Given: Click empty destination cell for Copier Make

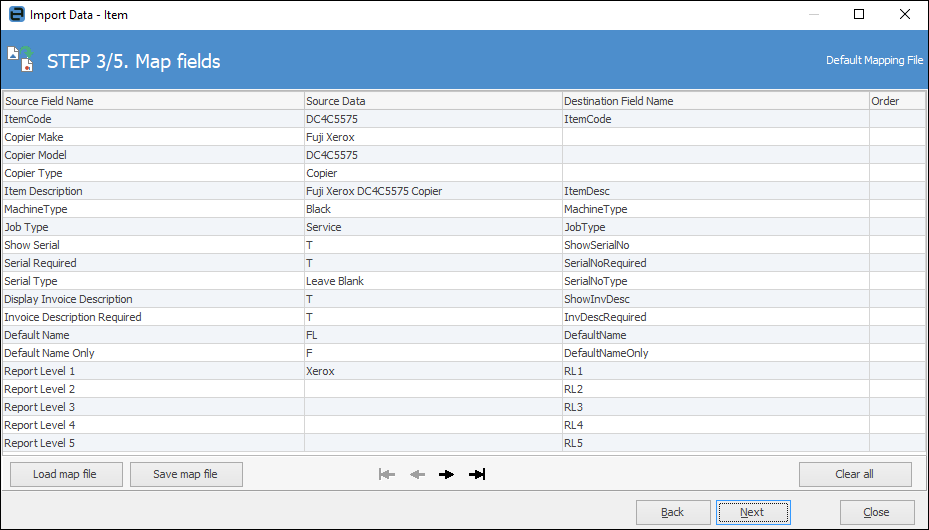Looking at the screenshot, I should [x=716, y=137].
